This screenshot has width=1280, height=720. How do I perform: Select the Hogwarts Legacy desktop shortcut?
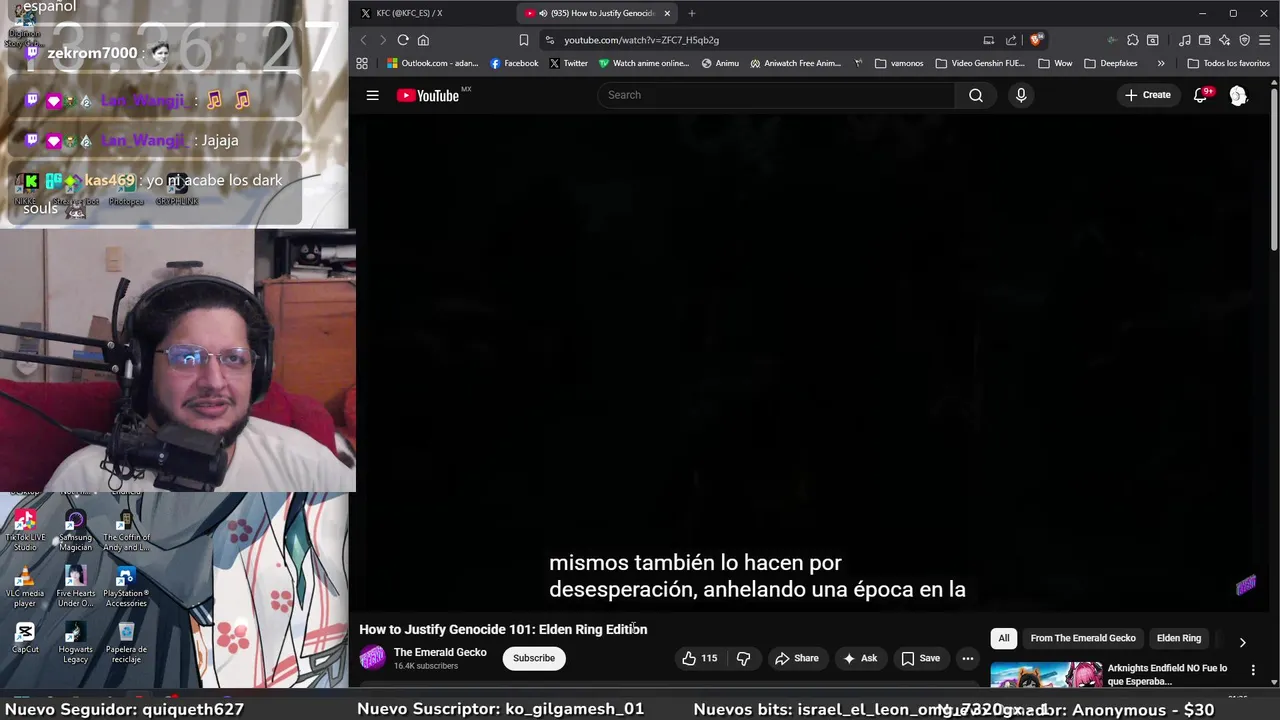(x=75, y=642)
